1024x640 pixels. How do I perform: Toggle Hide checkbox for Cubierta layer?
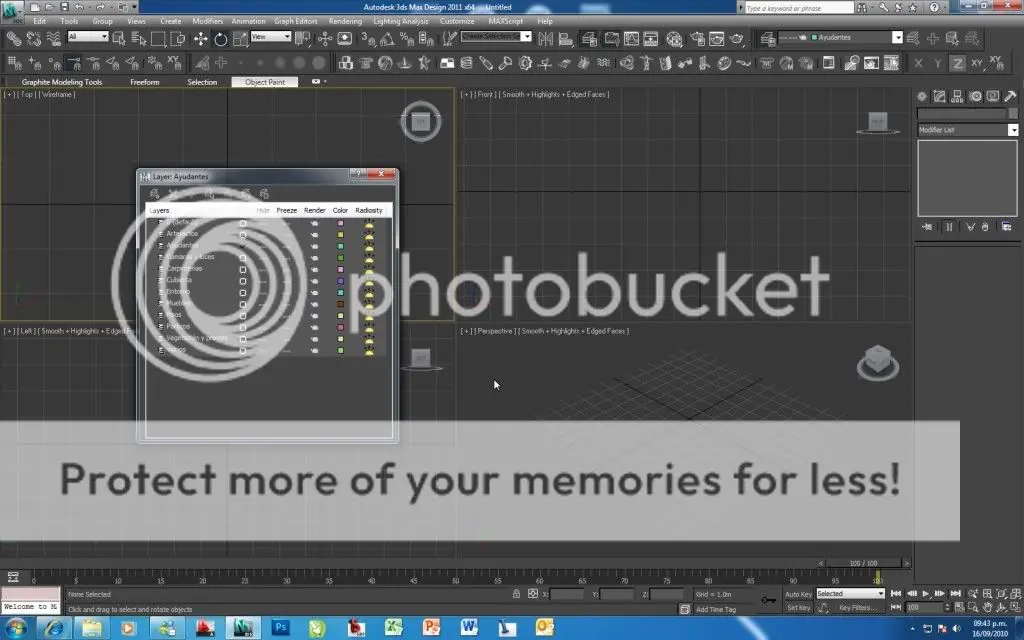[243, 281]
